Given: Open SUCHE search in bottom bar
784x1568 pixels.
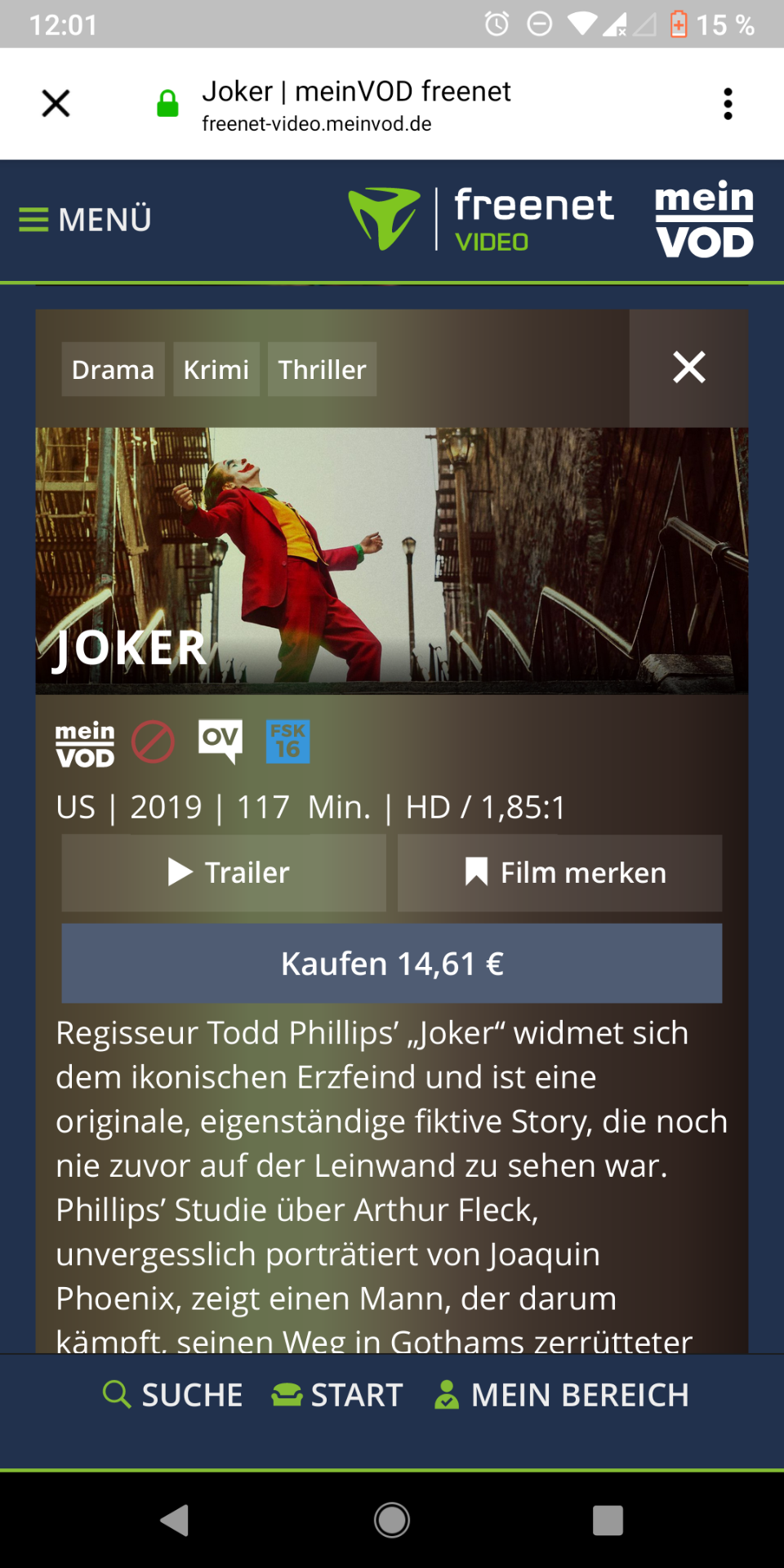Looking at the screenshot, I should click(x=172, y=1395).
